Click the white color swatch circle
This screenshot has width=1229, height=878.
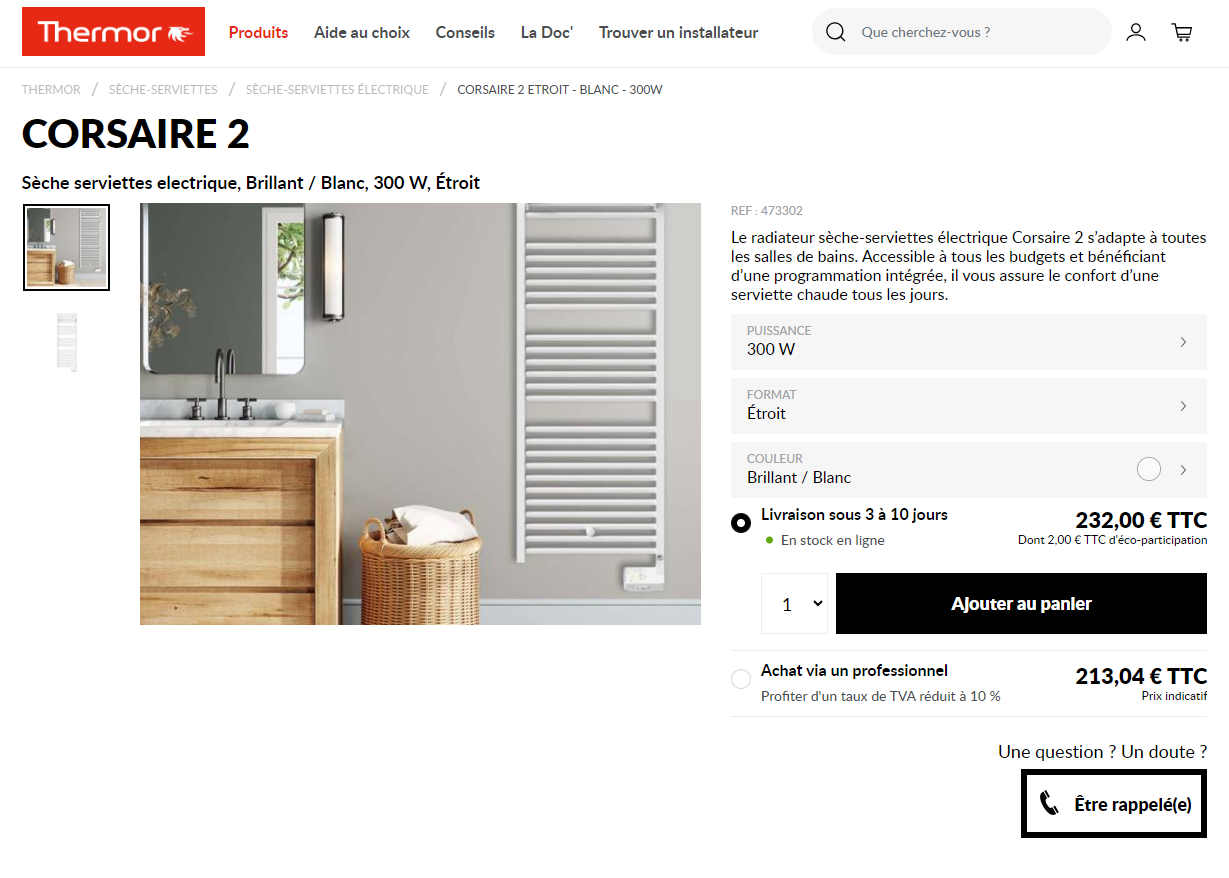click(1149, 469)
